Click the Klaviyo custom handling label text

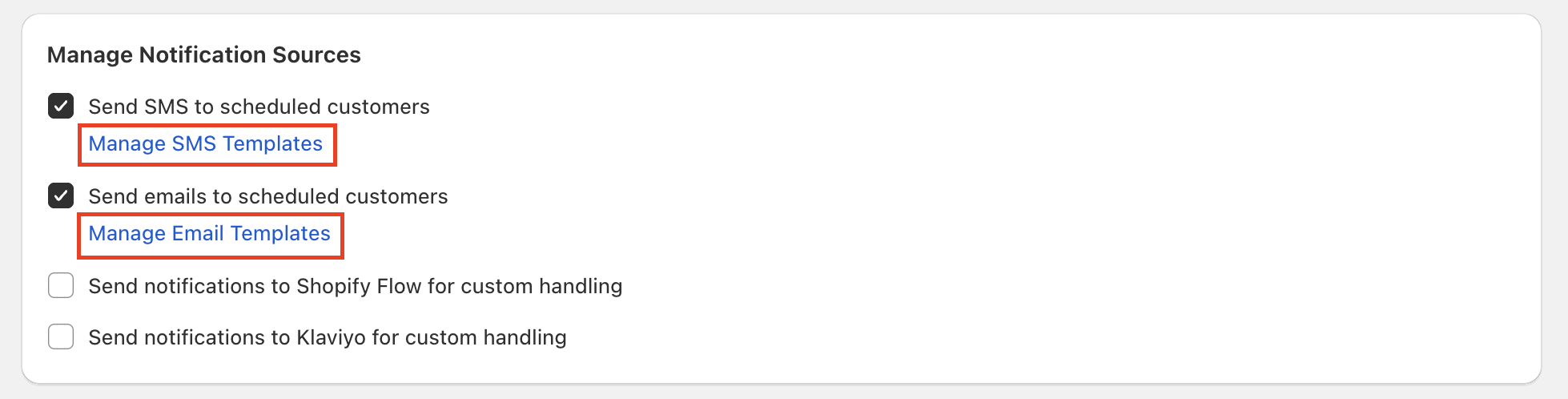point(327,337)
